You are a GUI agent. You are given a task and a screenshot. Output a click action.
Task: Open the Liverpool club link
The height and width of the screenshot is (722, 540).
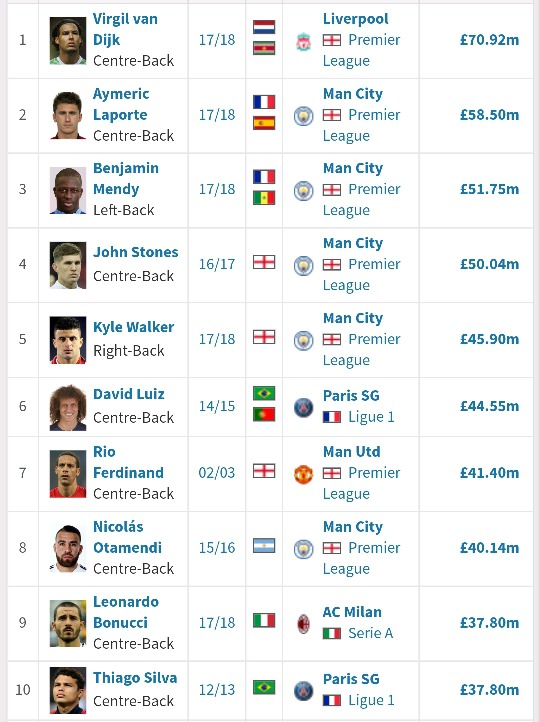coord(355,19)
